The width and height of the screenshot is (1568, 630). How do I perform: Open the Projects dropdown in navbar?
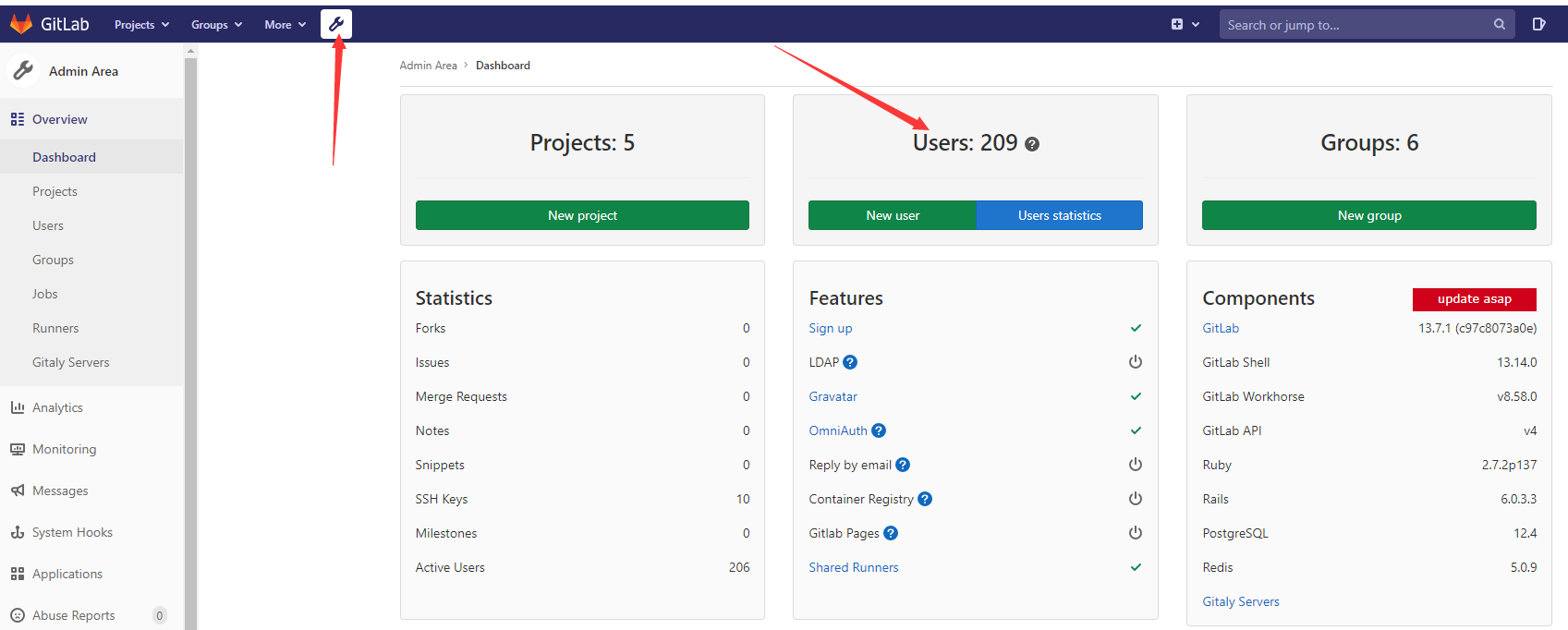pos(141,25)
